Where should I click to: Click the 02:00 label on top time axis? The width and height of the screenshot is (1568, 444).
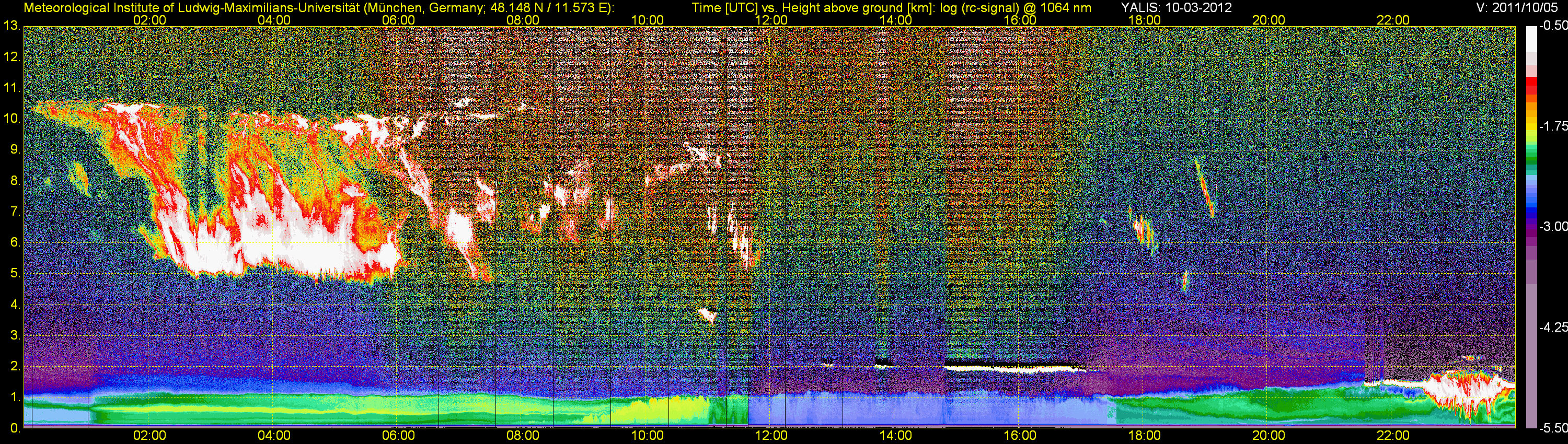tap(149, 20)
